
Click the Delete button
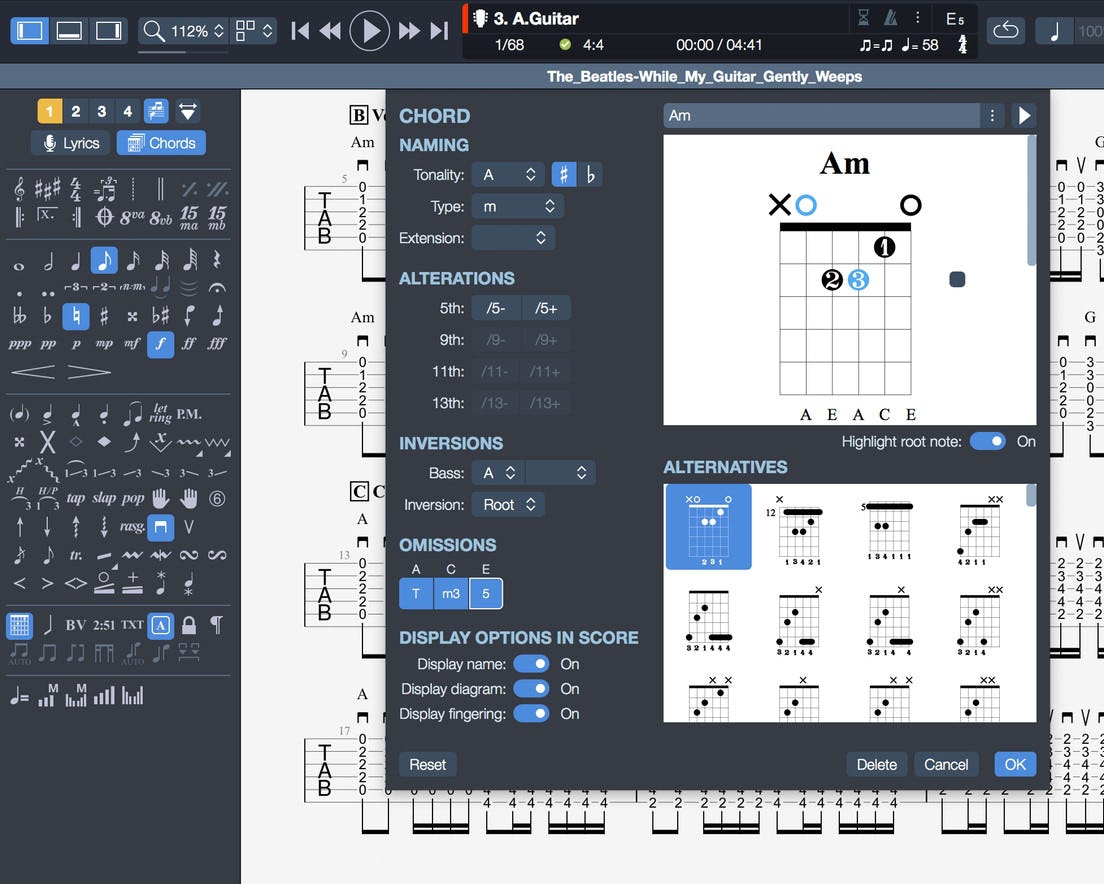click(877, 764)
